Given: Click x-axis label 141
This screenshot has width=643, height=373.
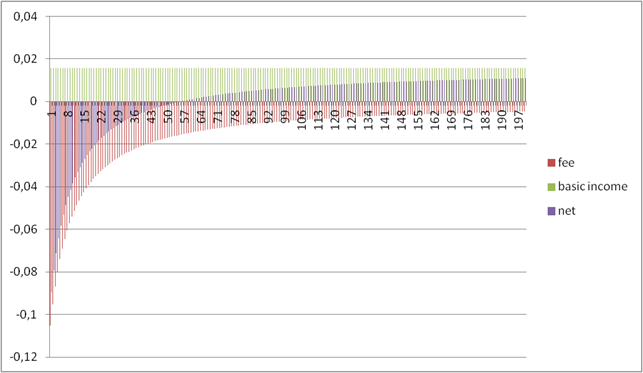Looking at the screenshot, I should click(x=386, y=119).
